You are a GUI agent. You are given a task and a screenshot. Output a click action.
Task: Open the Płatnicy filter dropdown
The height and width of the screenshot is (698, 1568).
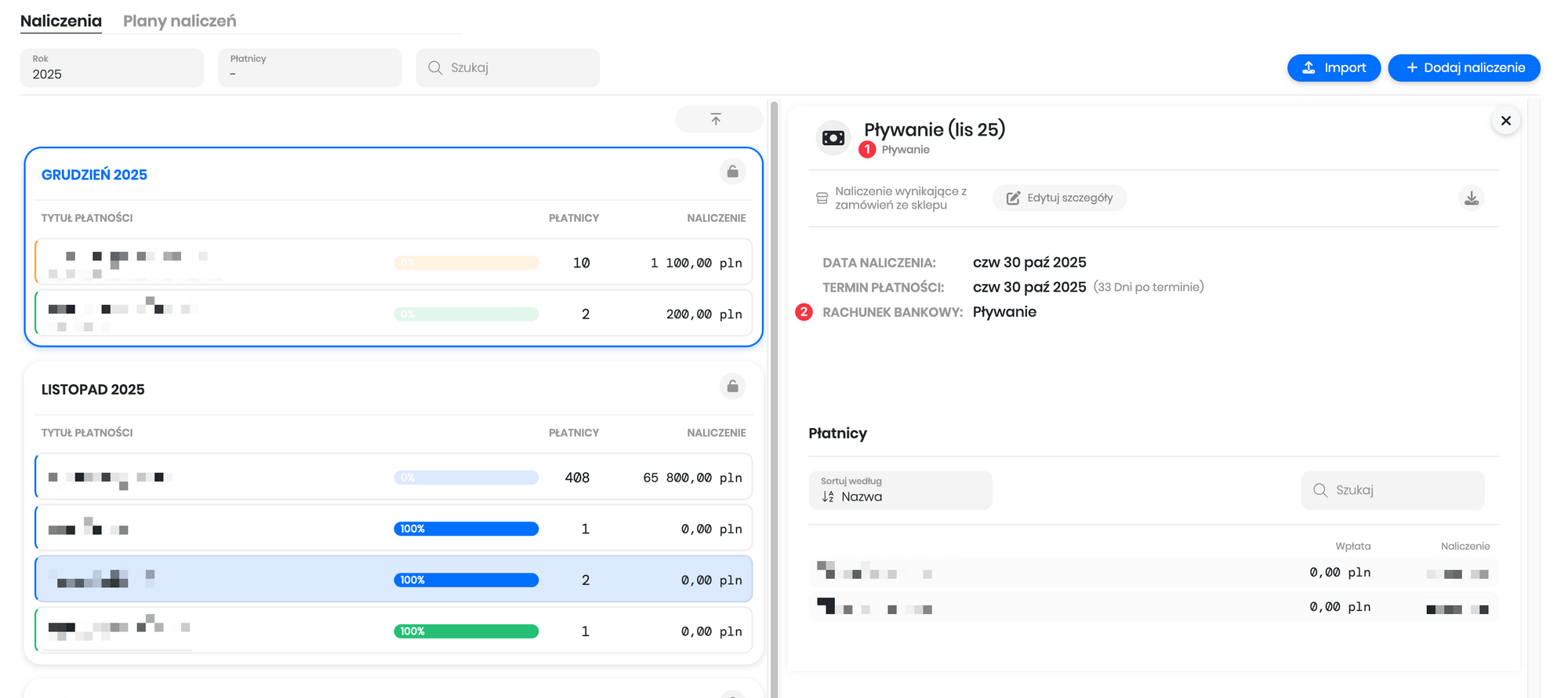click(310, 68)
